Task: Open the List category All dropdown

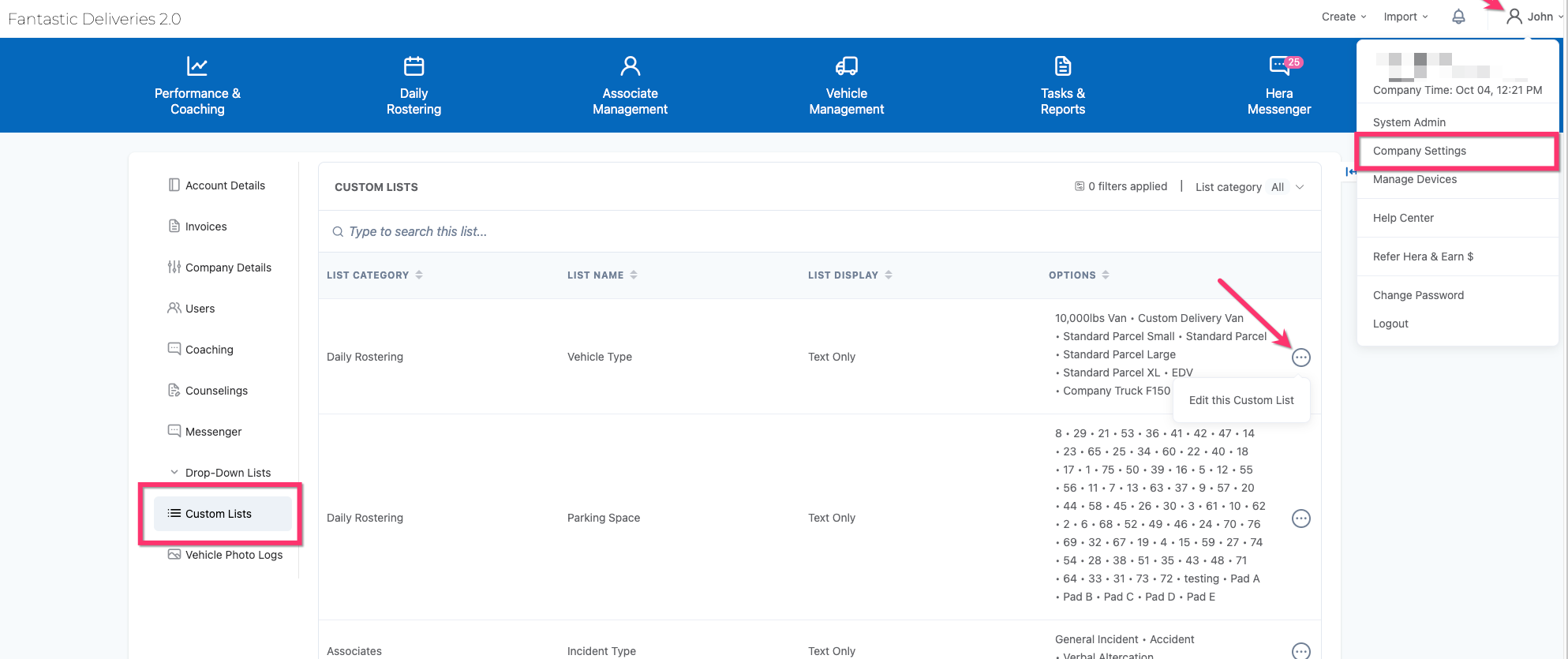Action: 1286,187
